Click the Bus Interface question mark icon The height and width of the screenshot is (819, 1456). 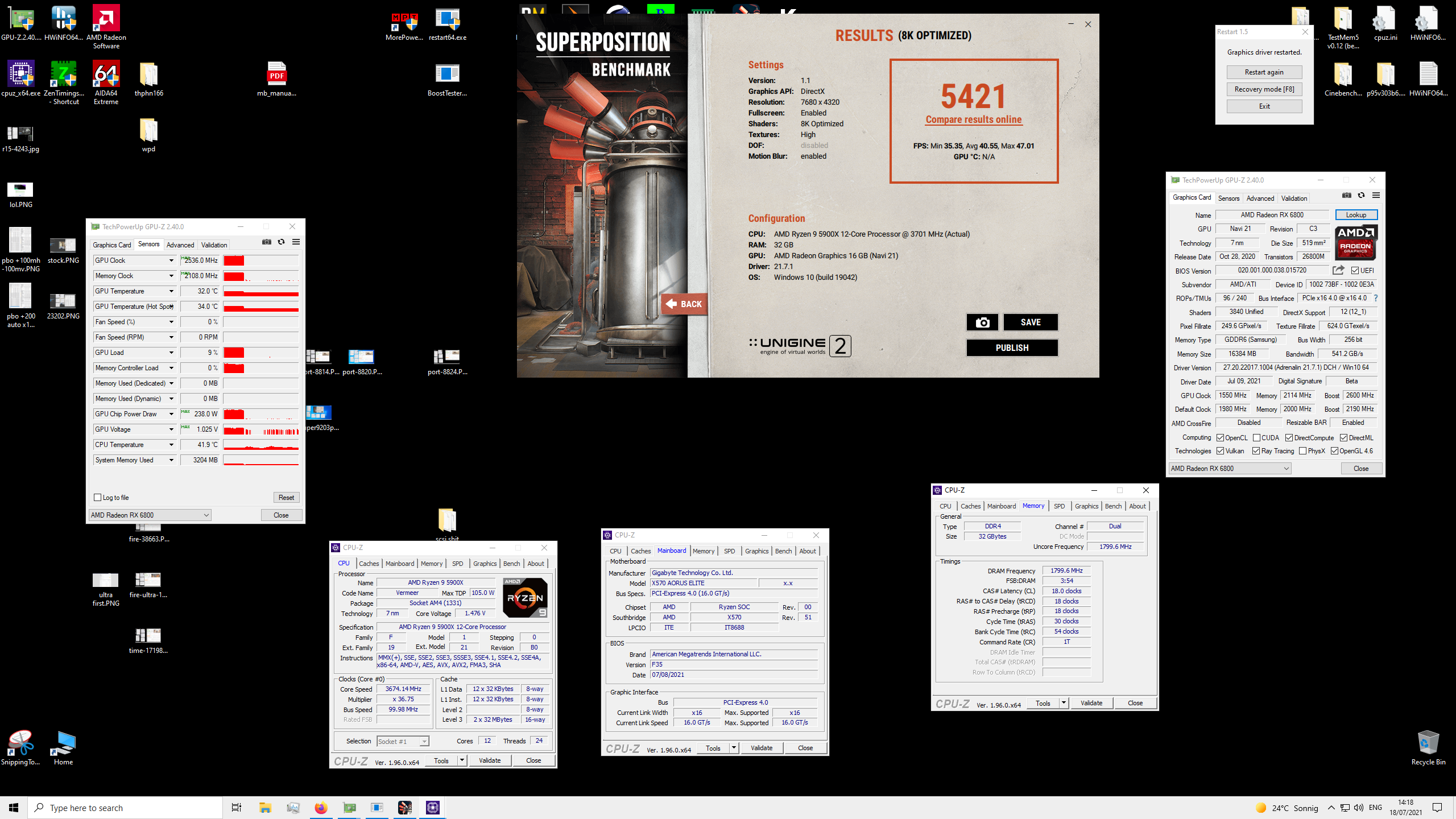[x=1376, y=298]
